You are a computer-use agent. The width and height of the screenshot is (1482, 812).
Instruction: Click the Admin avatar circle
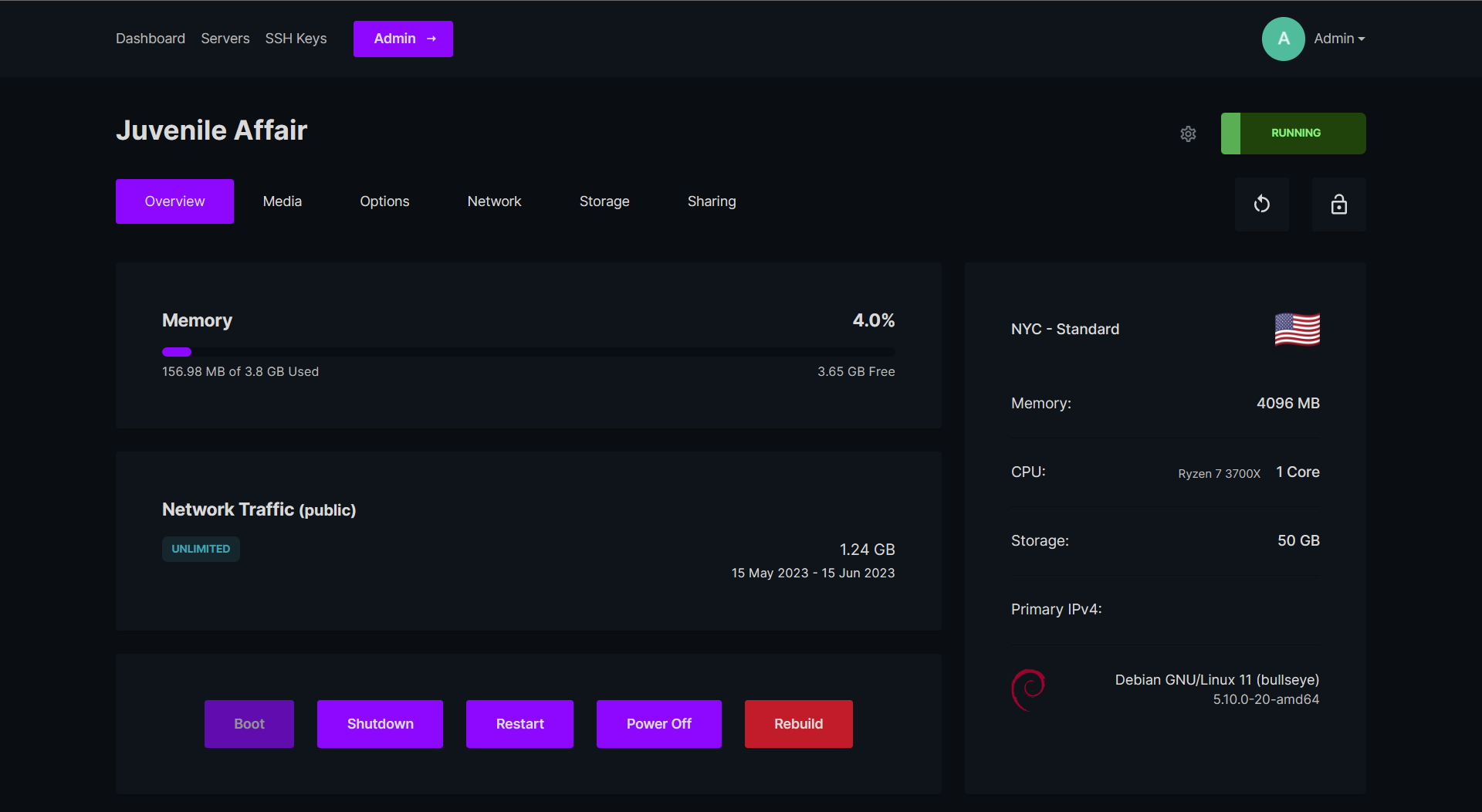[x=1282, y=38]
